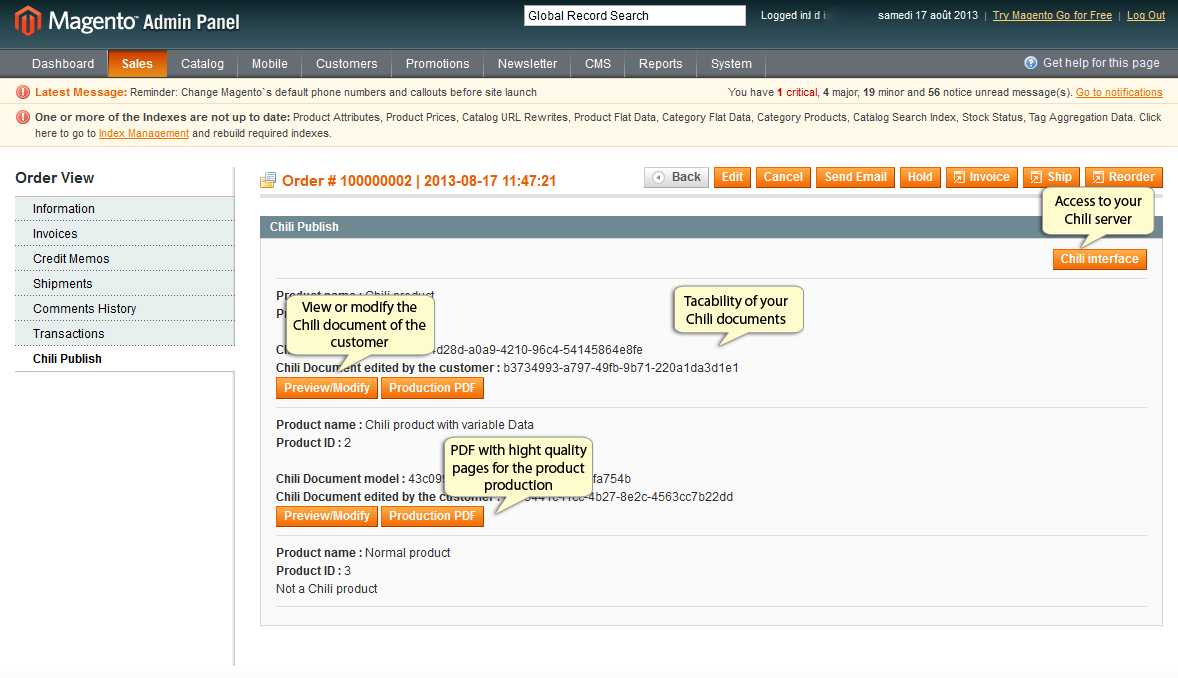
Task: Click the text 'Chili product with variable Data'
Action: pos(449,425)
